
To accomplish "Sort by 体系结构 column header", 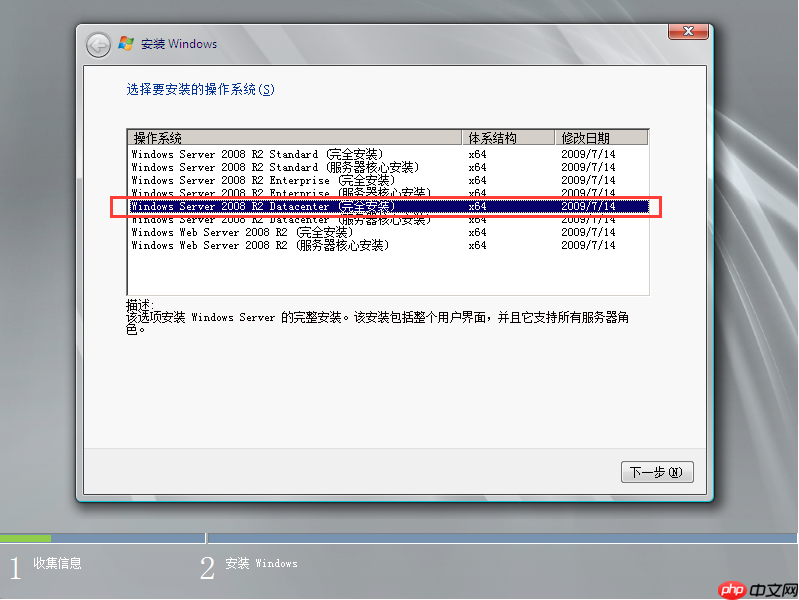I will pyautogui.click(x=509, y=138).
